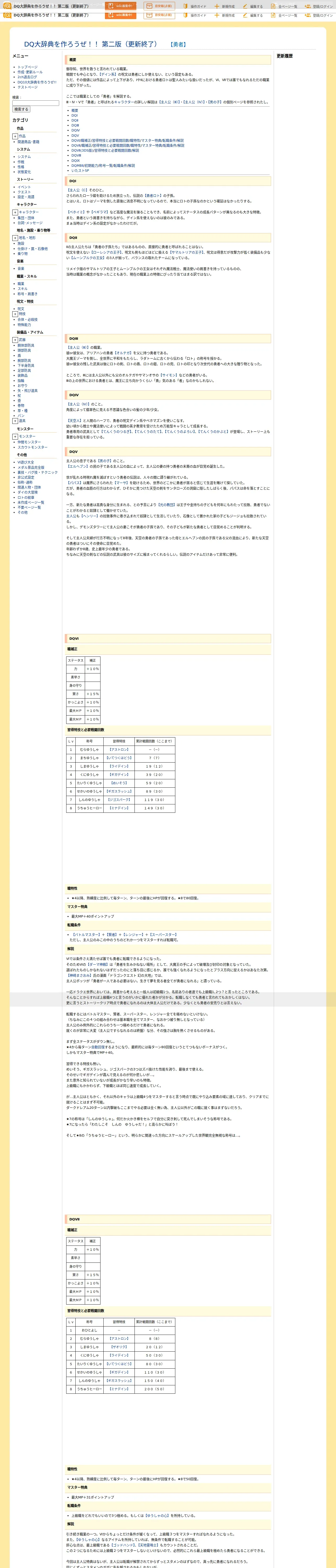The width and height of the screenshot is (336, 1568).
Task: Open the 胴体部防具 sidebar link
Action: [26, 346]
